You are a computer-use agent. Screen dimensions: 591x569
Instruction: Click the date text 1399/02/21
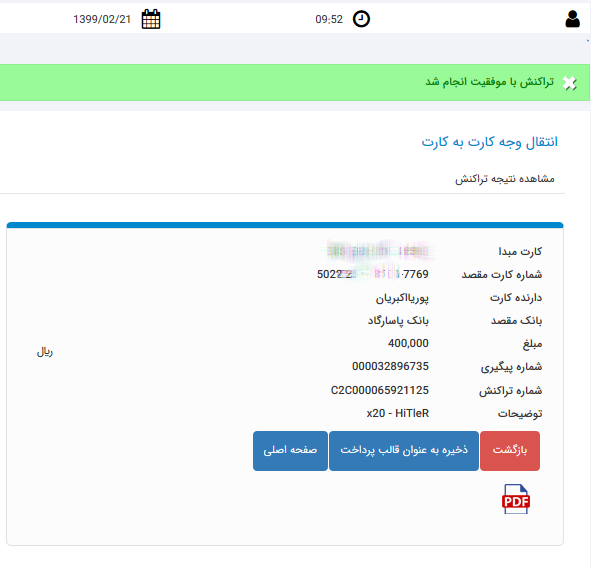[x=102, y=19]
